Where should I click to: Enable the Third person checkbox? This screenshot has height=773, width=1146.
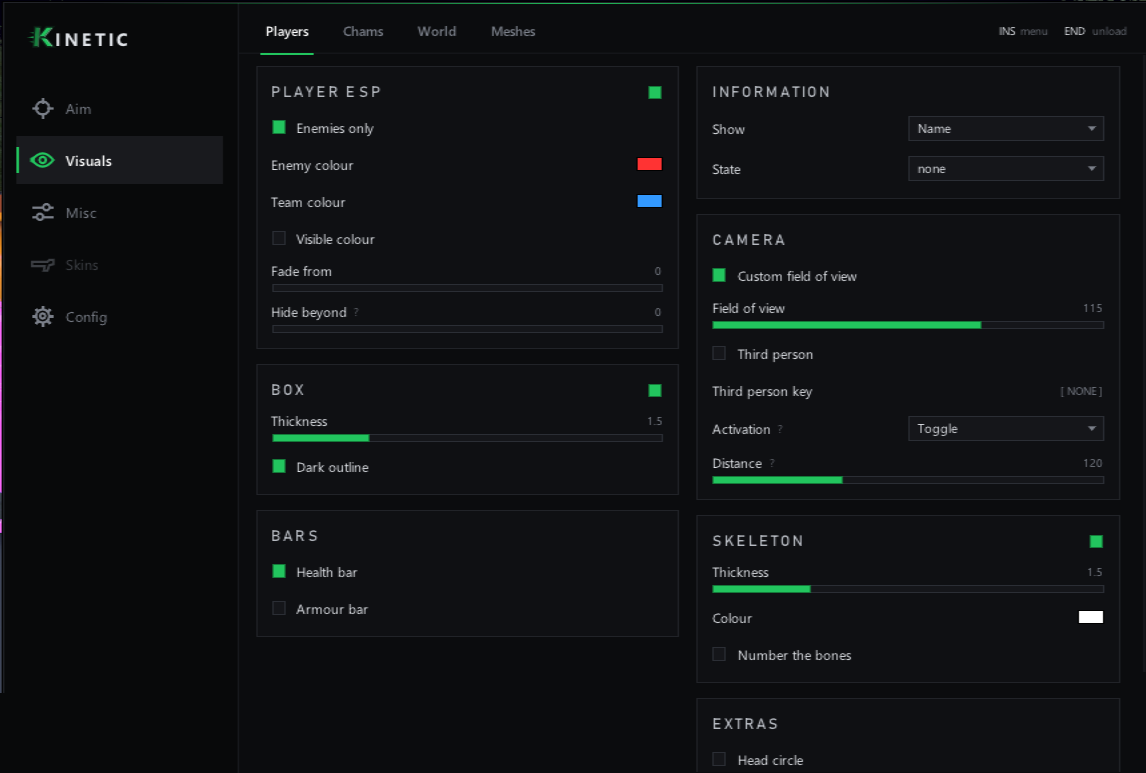pyautogui.click(x=719, y=354)
